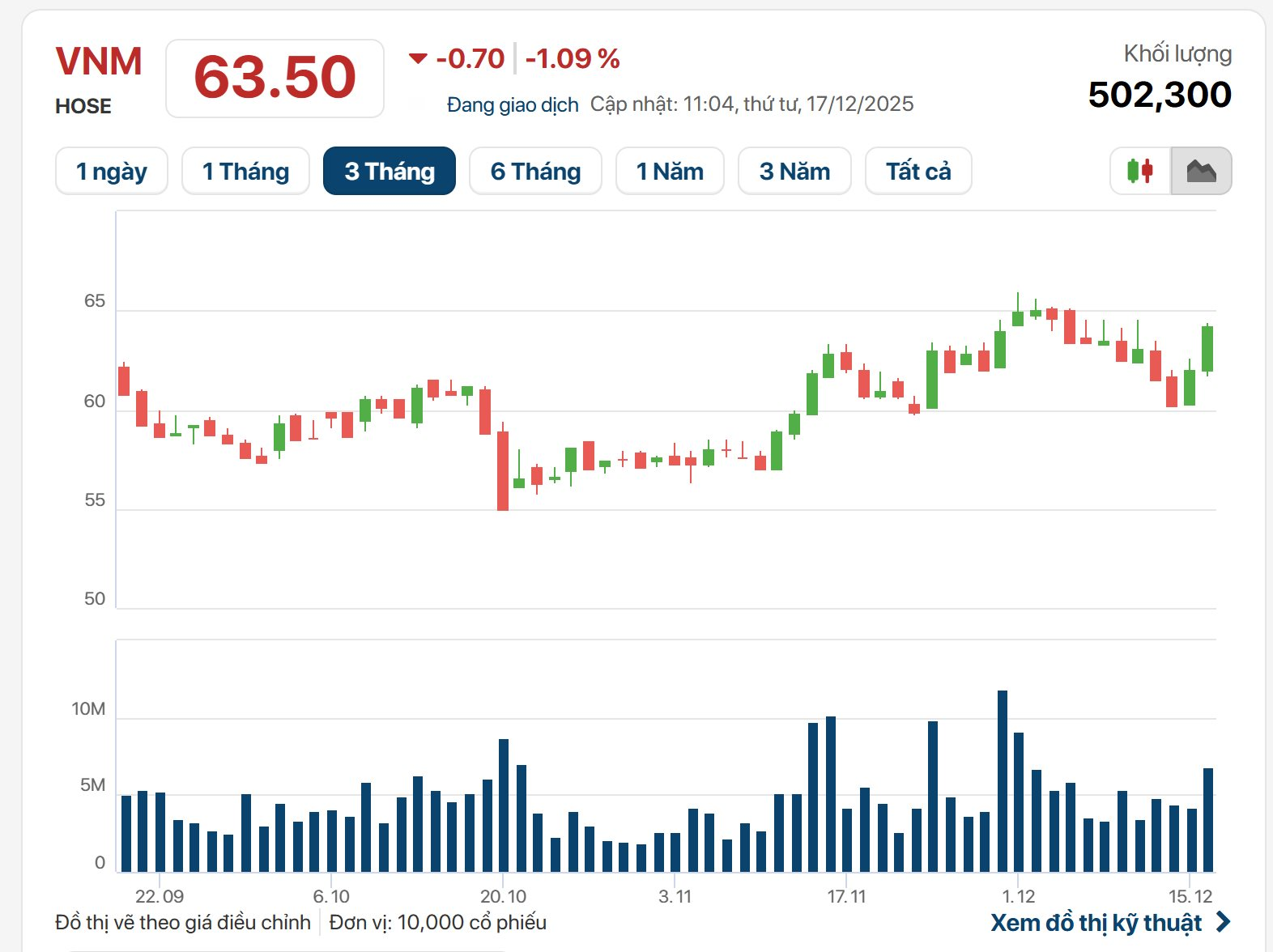The height and width of the screenshot is (952, 1273).
Task: Click the chevron beside Xem đồ thị kỹ thuật
Action: pyautogui.click(x=1224, y=922)
